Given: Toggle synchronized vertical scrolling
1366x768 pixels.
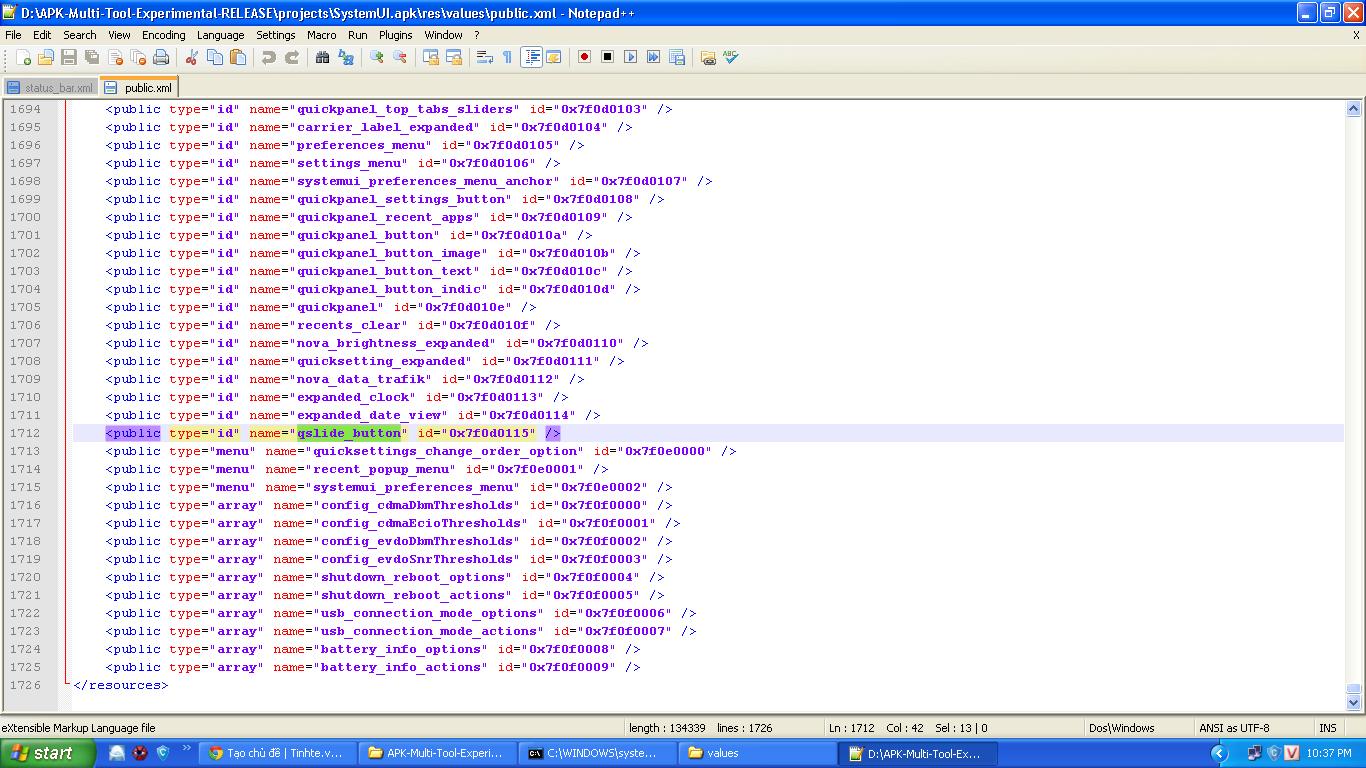Looking at the screenshot, I should point(431,58).
